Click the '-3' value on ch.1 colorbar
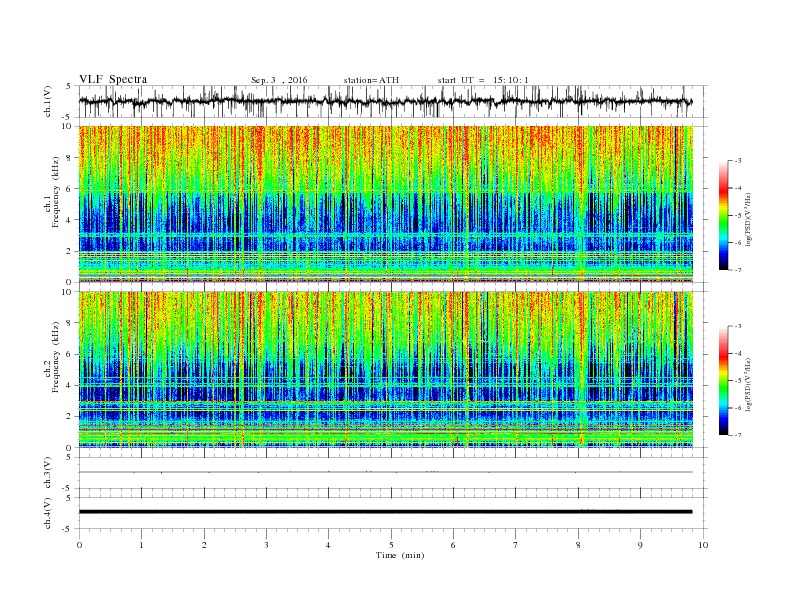The width and height of the screenshot is (792, 612). tap(738, 161)
